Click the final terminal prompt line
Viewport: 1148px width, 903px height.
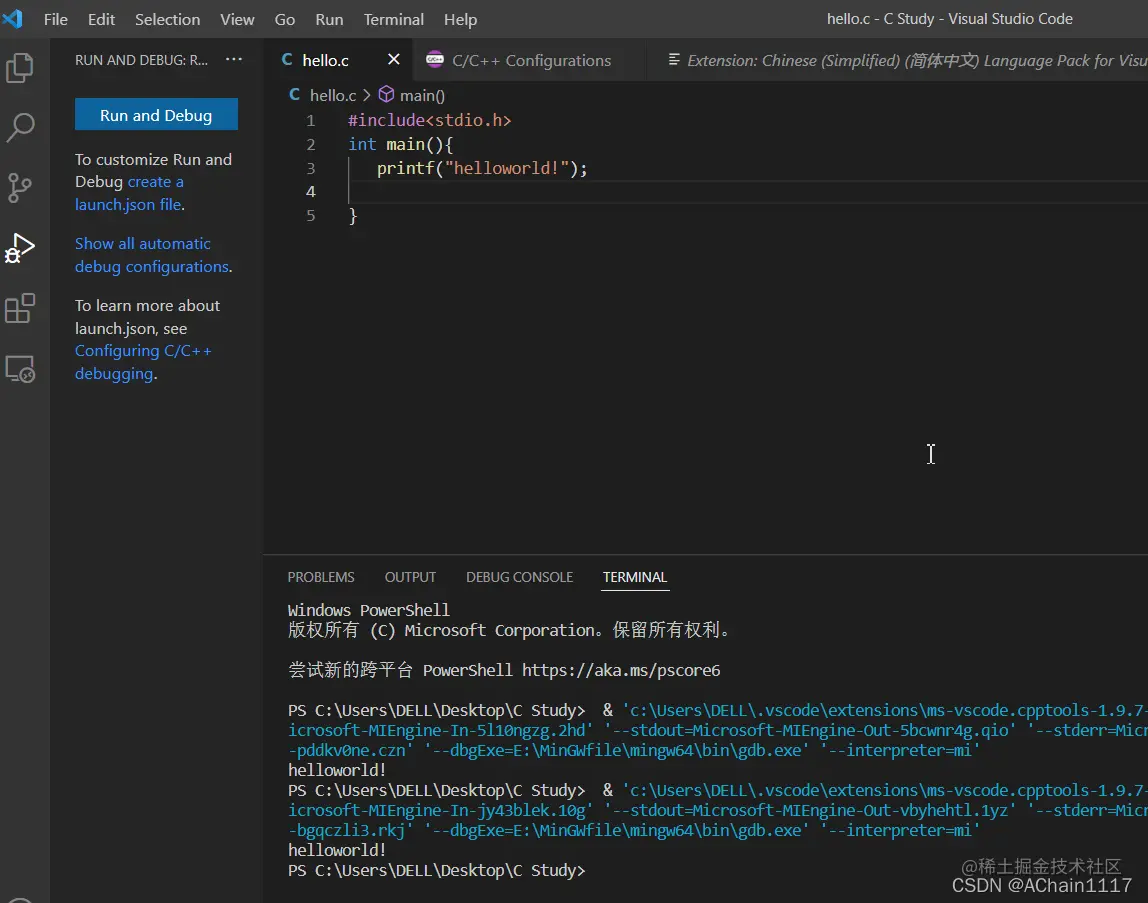436,870
